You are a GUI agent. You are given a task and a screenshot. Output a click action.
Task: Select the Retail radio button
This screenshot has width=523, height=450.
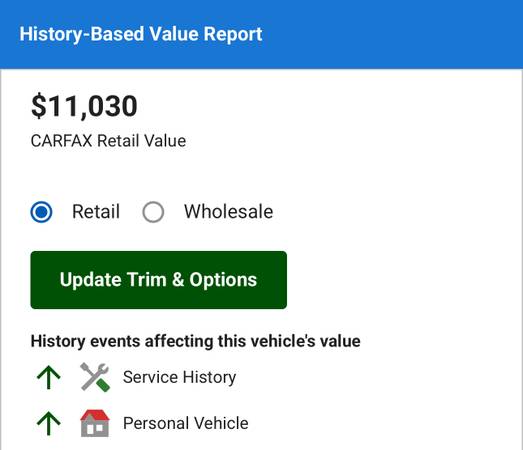coord(41,212)
